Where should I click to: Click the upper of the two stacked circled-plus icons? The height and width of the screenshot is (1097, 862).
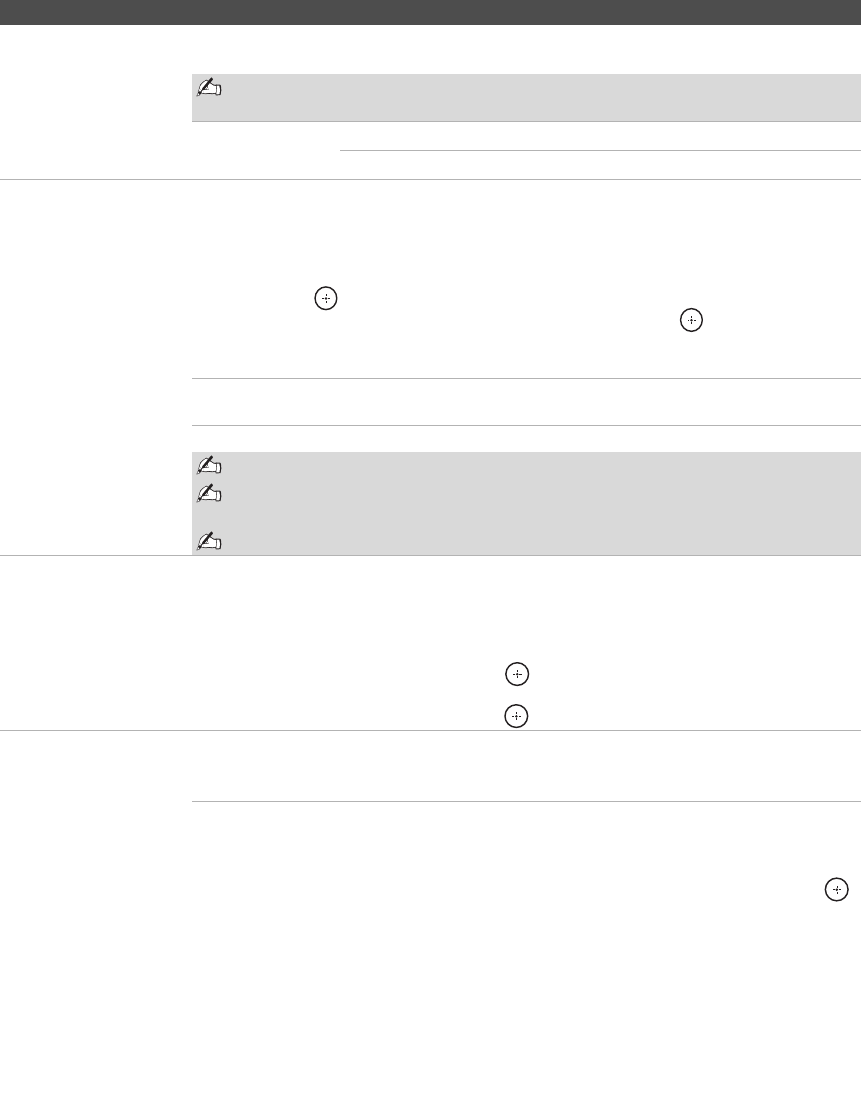[x=517, y=674]
